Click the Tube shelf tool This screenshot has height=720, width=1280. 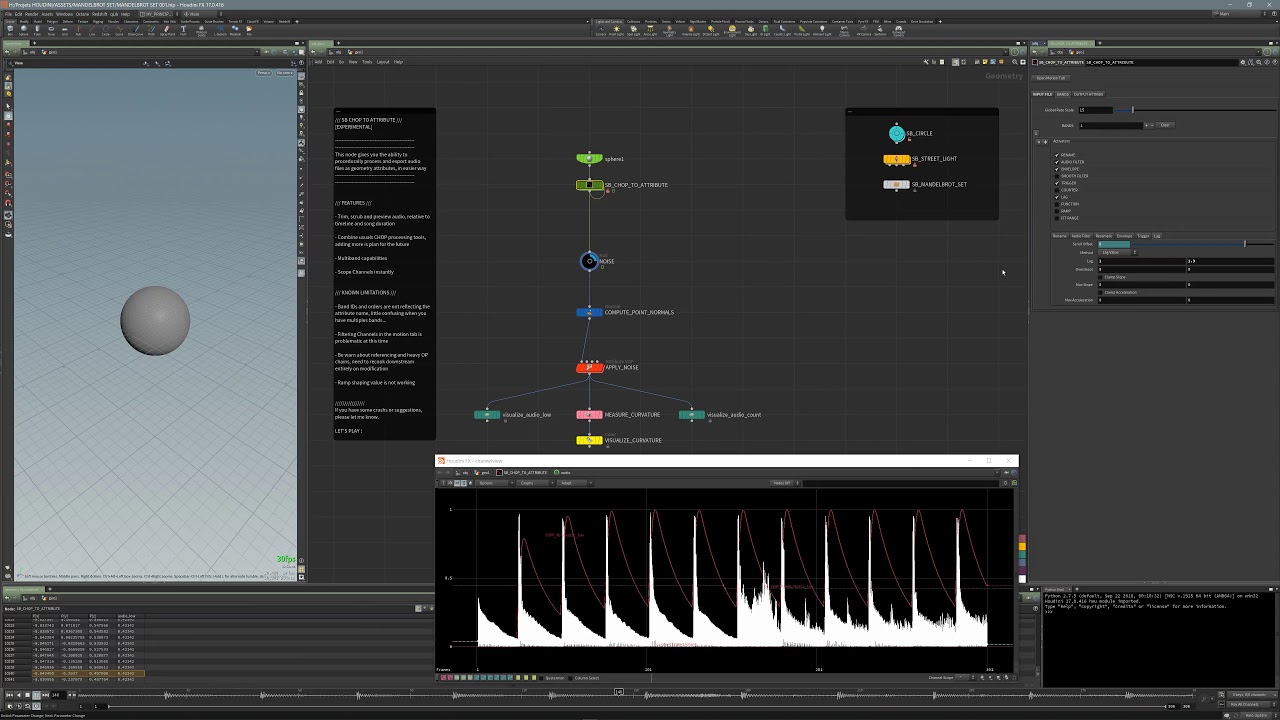(37, 30)
